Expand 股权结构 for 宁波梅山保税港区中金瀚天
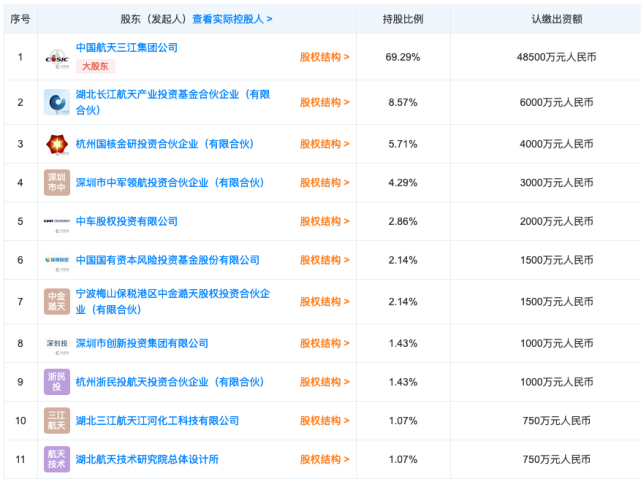The height and width of the screenshot is (479, 641). pos(325,302)
